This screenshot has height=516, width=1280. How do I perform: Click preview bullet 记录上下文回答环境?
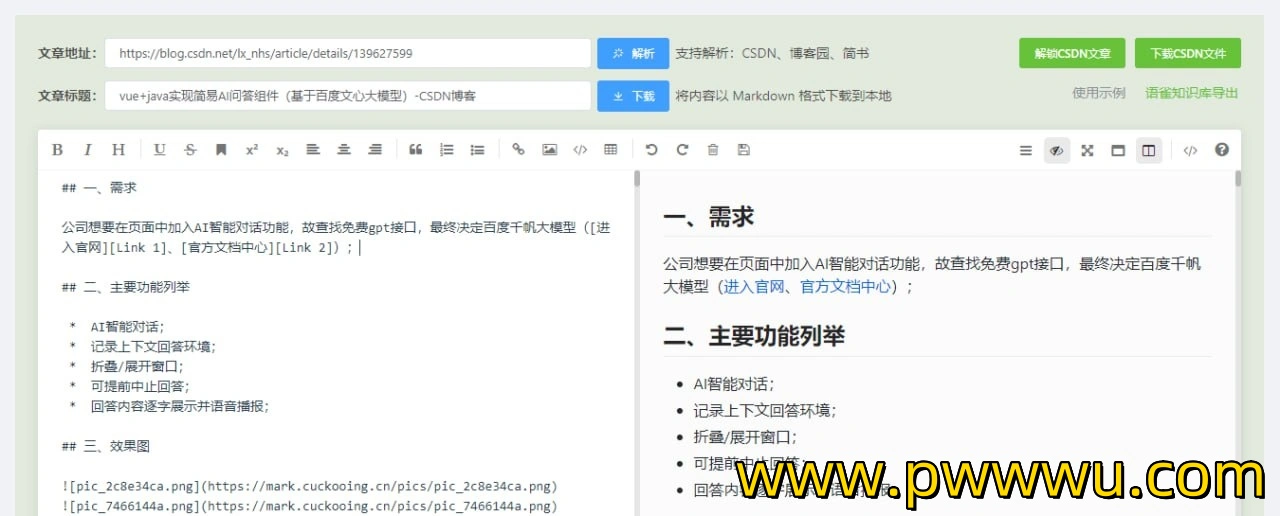click(764, 410)
